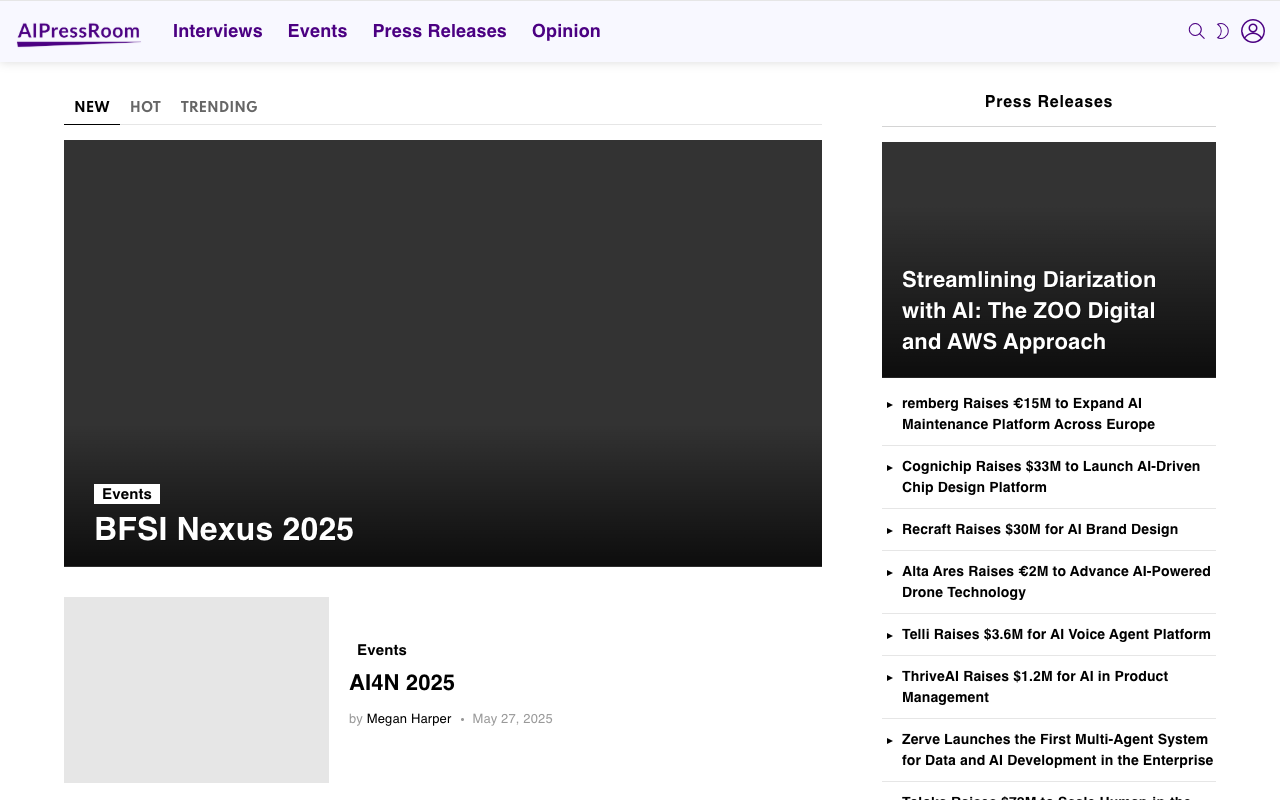Open the Events menu item

tap(318, 31)
